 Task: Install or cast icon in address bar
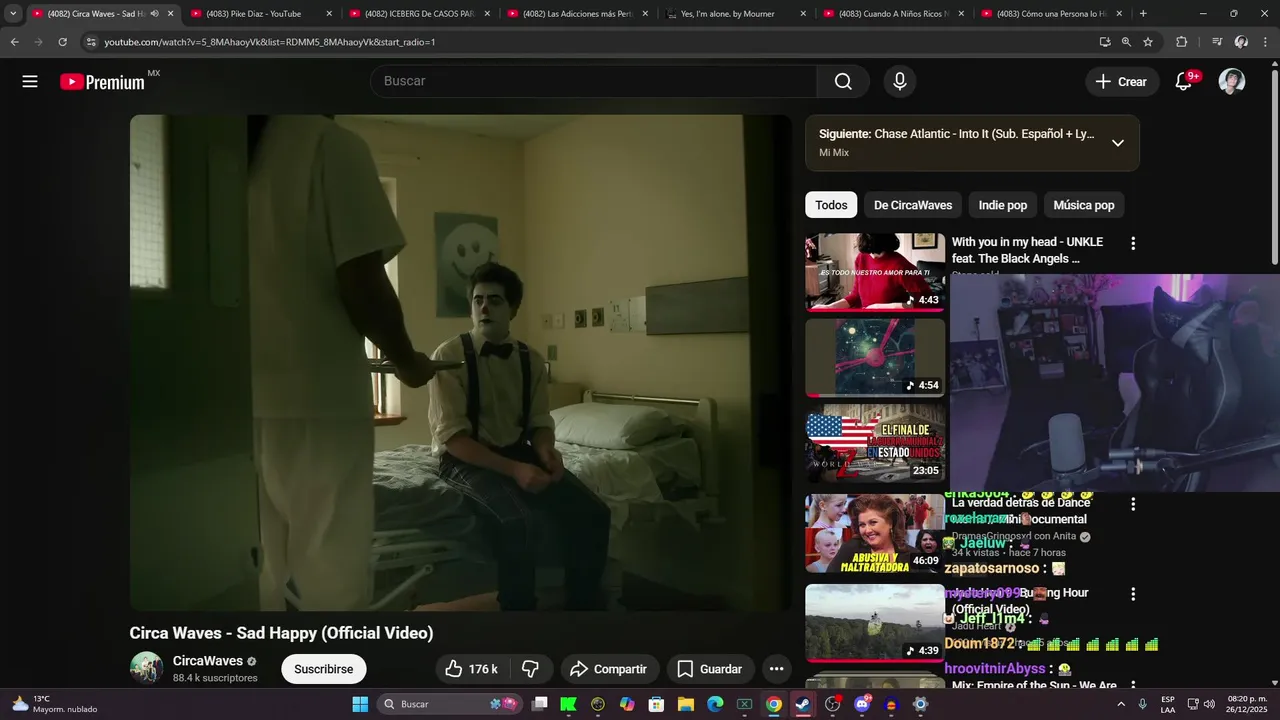click(1105, 42)
